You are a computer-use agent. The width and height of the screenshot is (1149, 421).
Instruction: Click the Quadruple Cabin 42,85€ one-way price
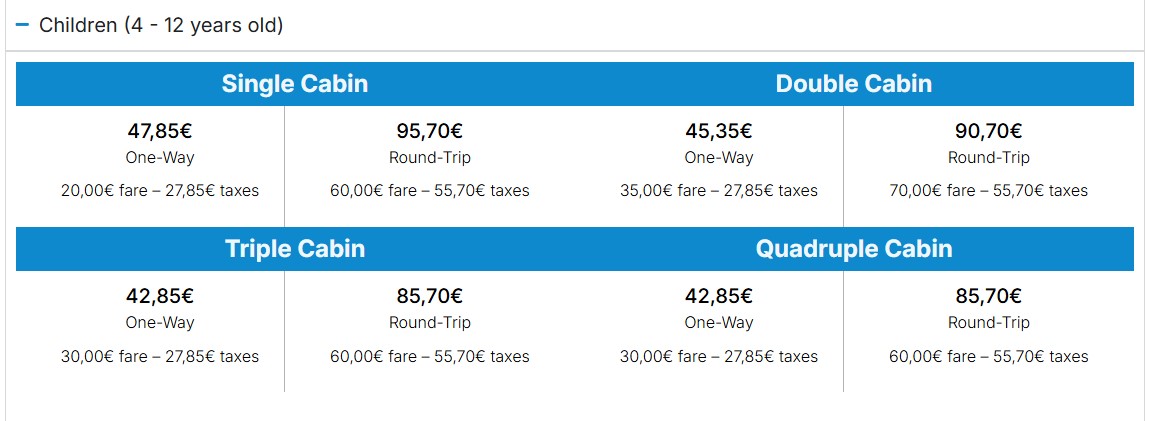tap(719, 297)
